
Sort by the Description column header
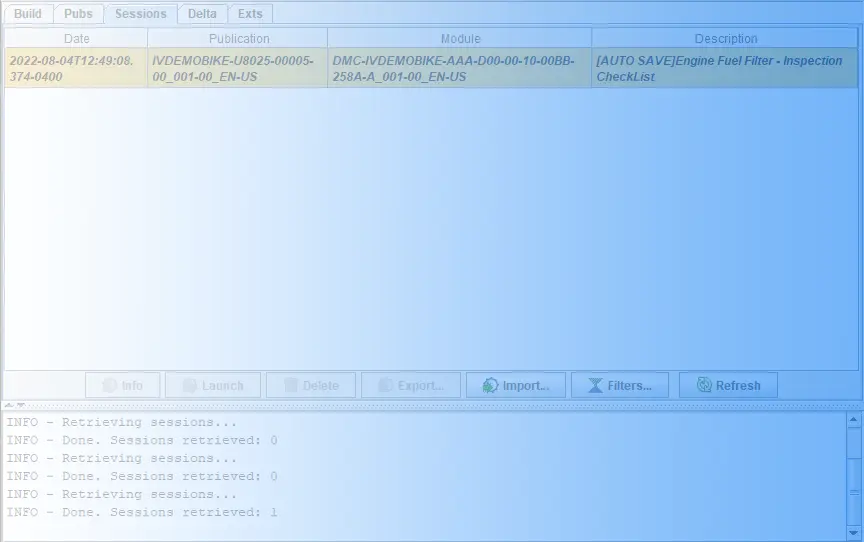[x=725, y=39]
